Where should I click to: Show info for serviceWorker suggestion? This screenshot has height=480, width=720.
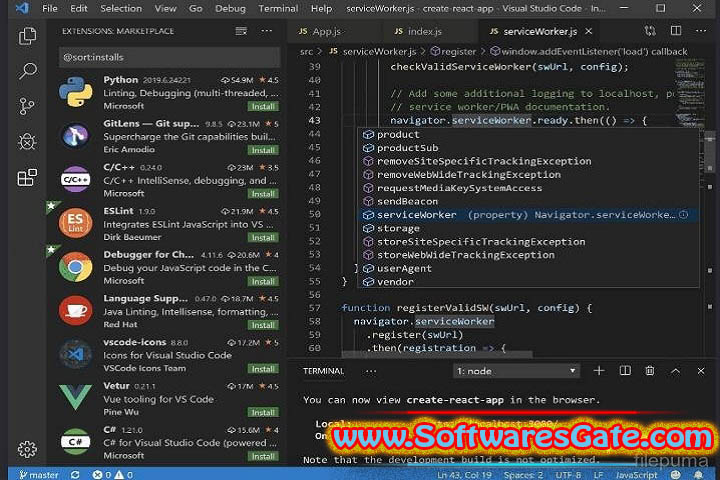(x=684, y=215)
